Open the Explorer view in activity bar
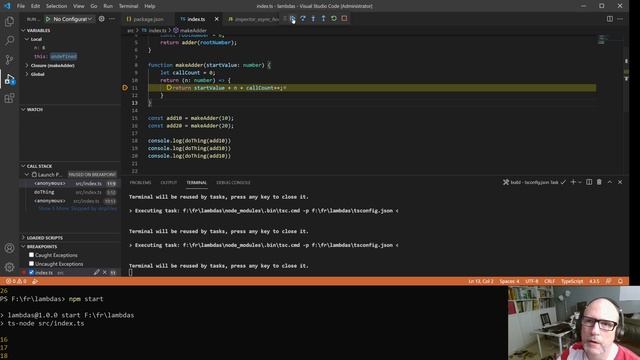The height and width of the screenshot is (360, 640). pos(9,21)
